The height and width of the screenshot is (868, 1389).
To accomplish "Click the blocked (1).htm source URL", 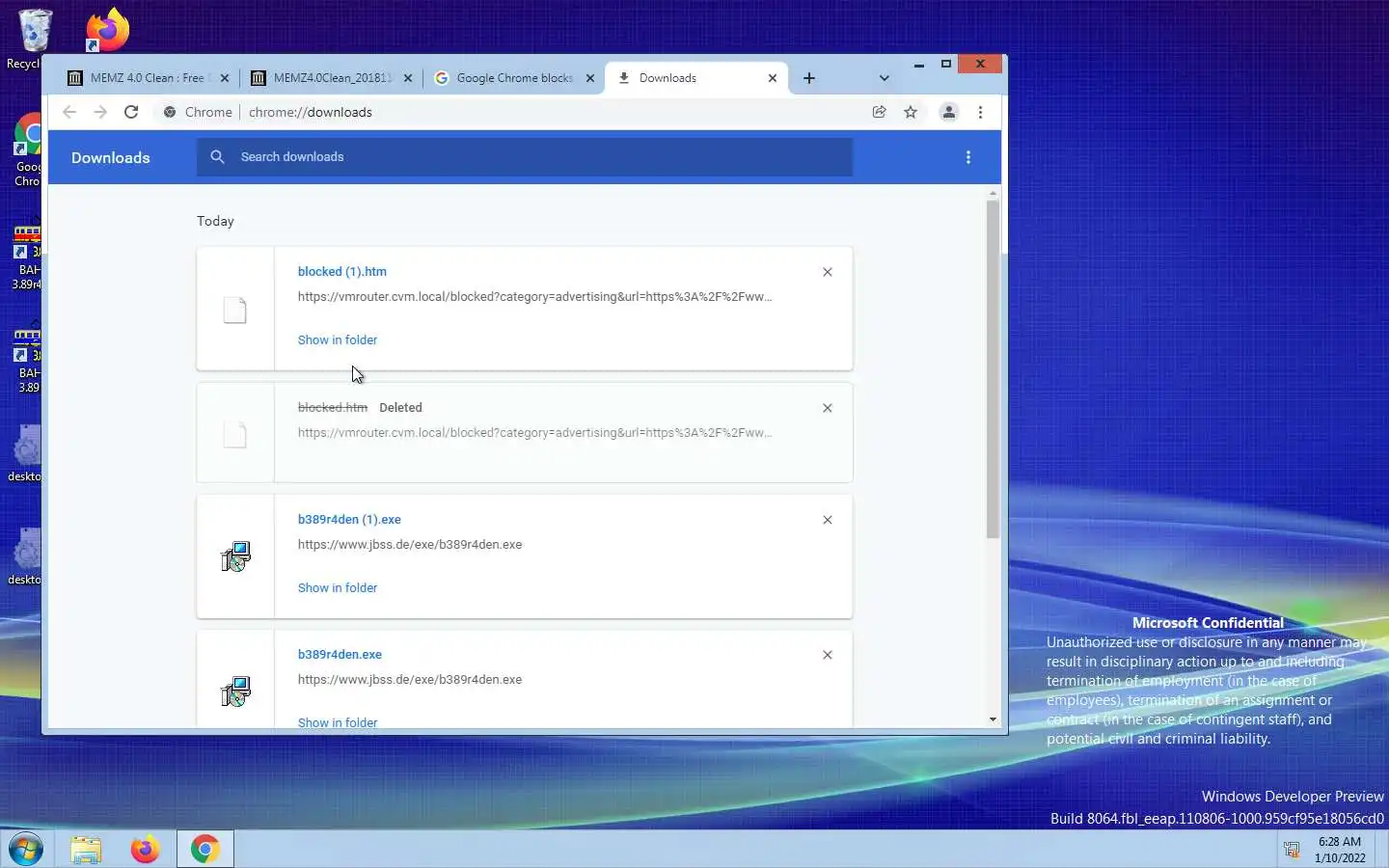I will tap(534, 297).
